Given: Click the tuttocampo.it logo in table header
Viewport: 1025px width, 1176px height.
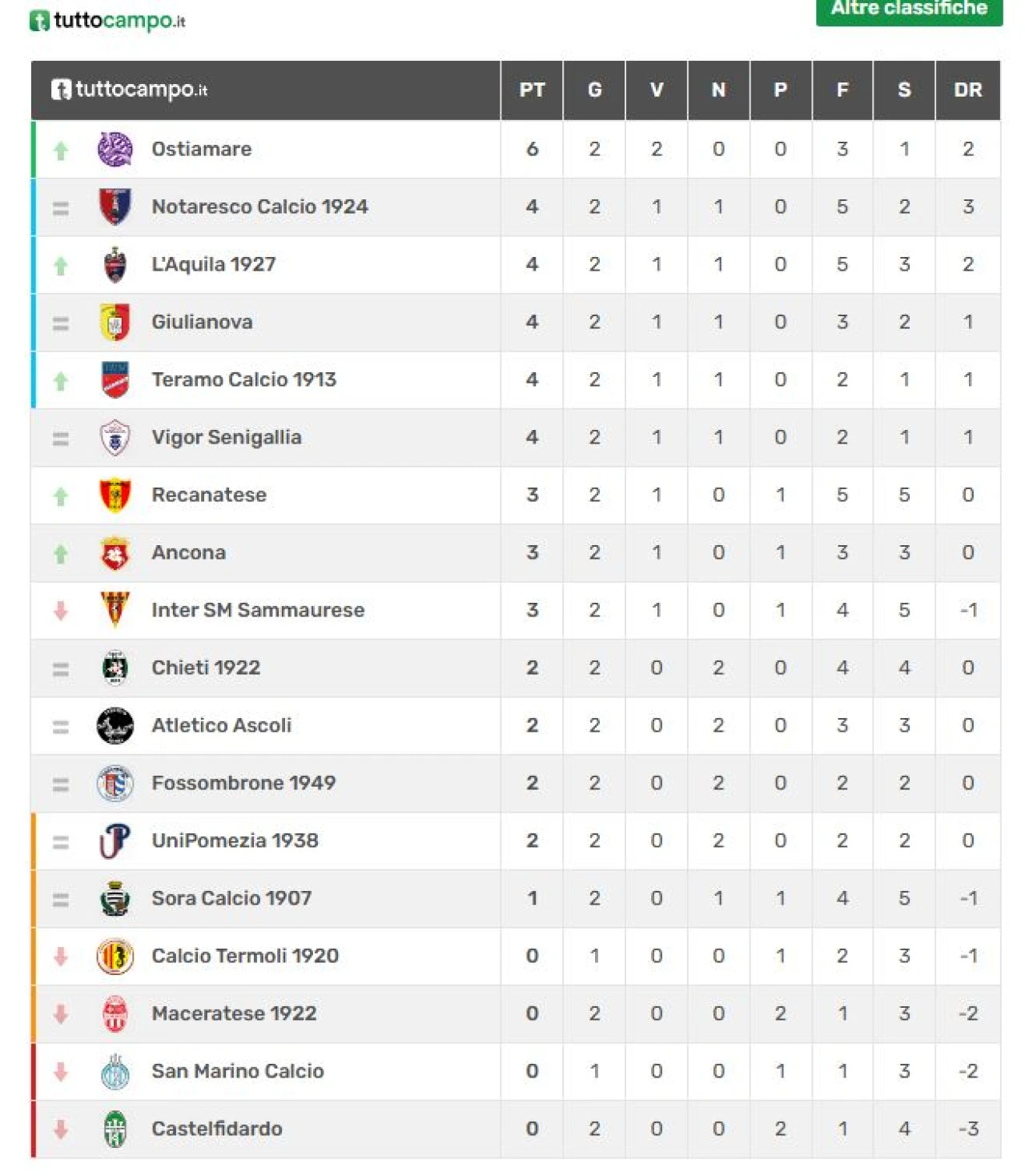Looking at the screenshot, I should (130, 90).
